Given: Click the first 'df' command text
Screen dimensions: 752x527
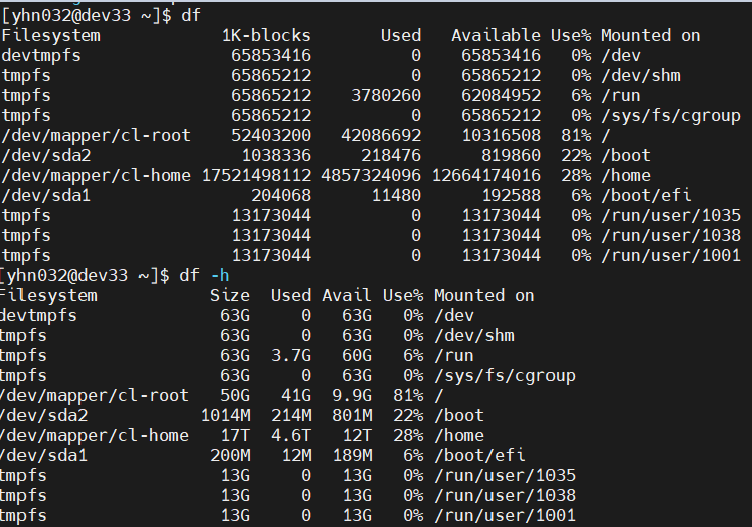Looking at the screenshot, I should point(190,15).
